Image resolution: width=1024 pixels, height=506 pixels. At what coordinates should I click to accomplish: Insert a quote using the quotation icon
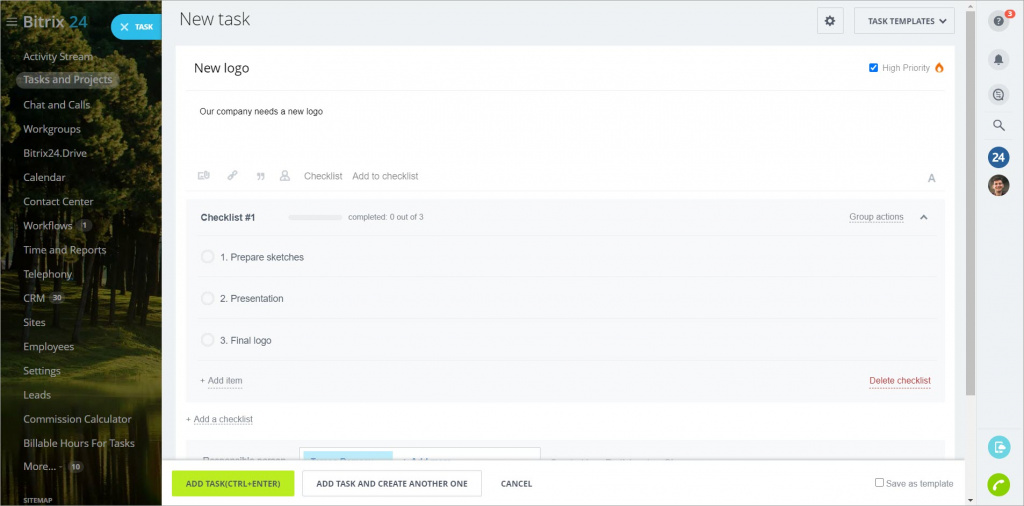coord(260,176)
